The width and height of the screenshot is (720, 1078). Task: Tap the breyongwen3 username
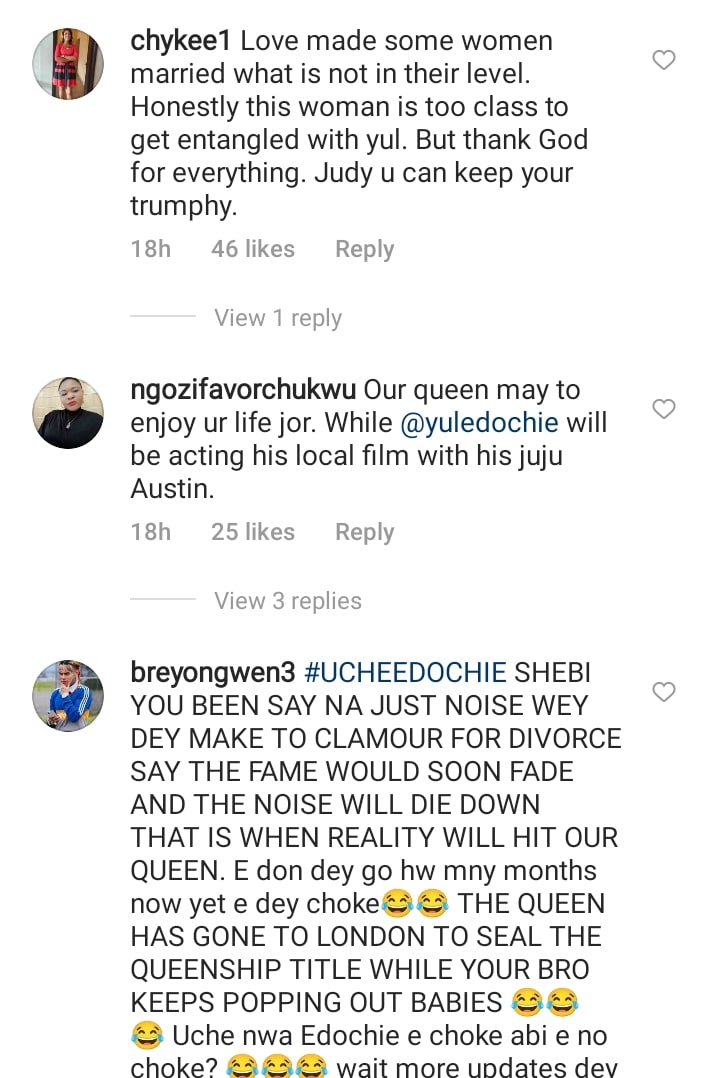(x=212, y=673)
